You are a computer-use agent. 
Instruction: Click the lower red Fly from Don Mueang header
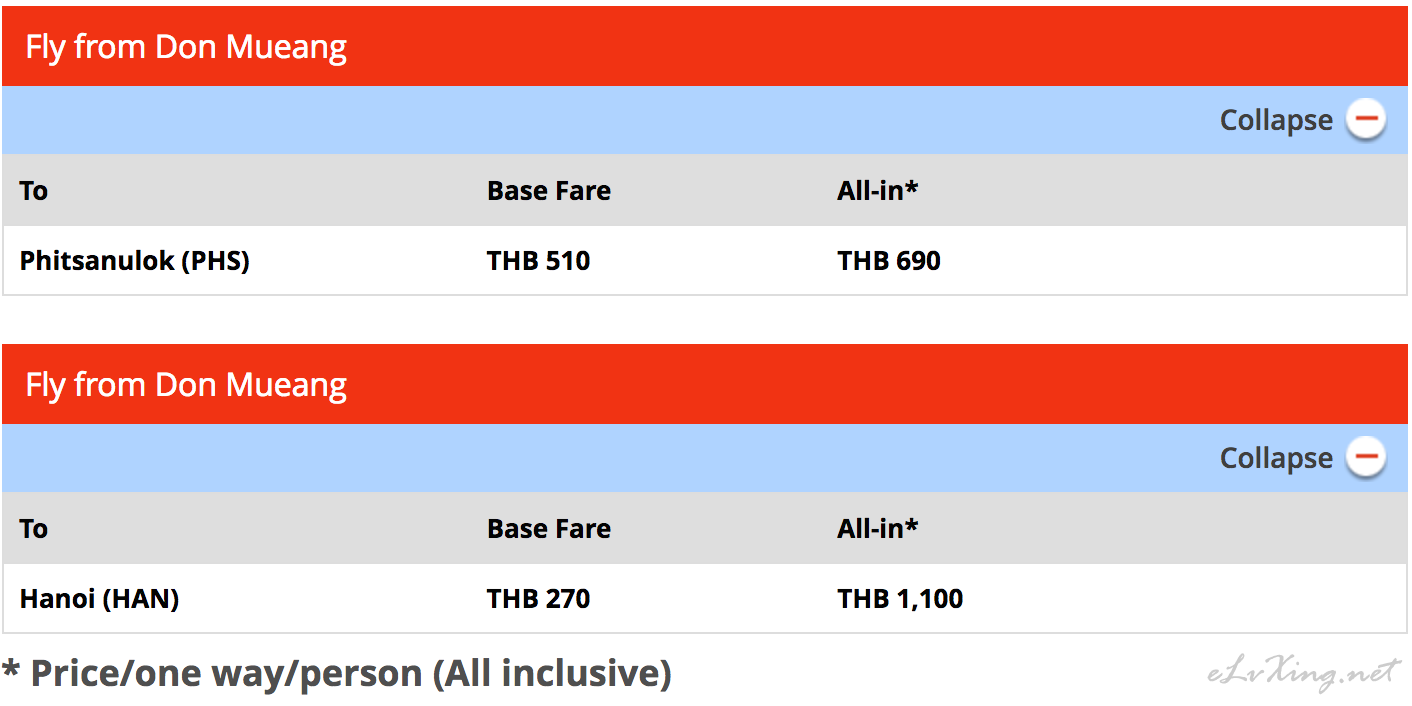click(705, 384)
